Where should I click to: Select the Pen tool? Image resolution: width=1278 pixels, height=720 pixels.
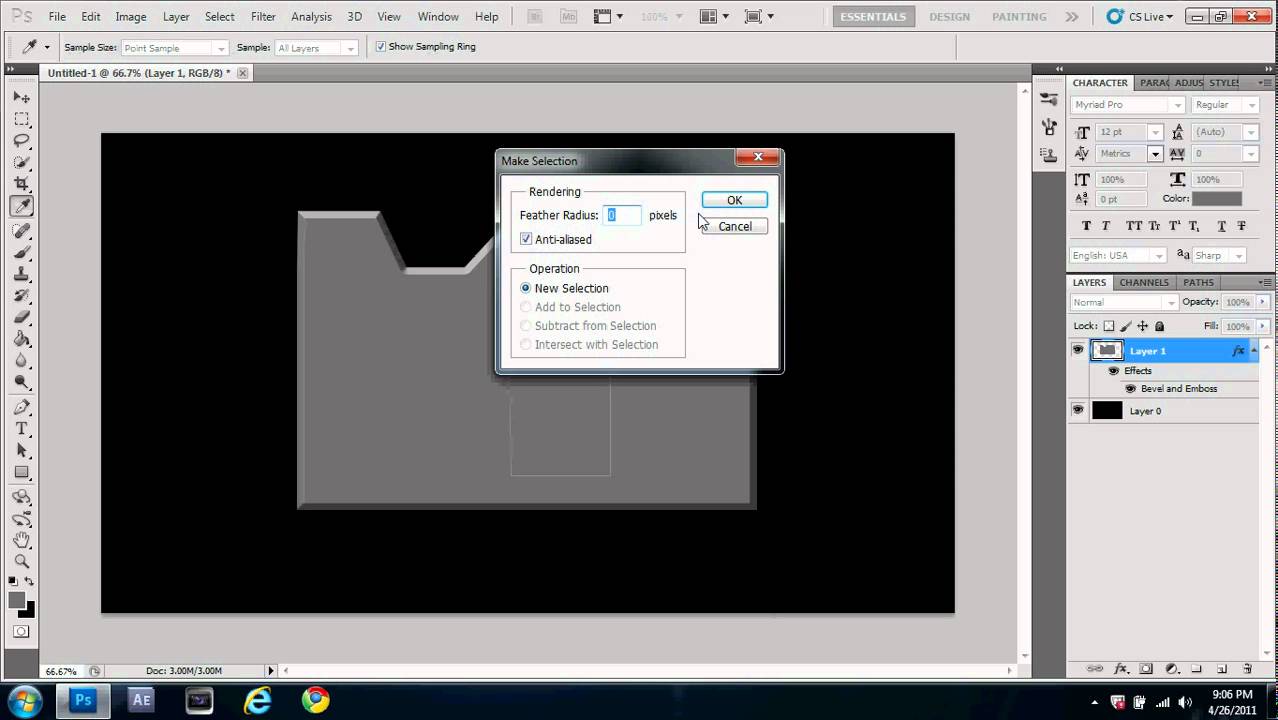22,407
